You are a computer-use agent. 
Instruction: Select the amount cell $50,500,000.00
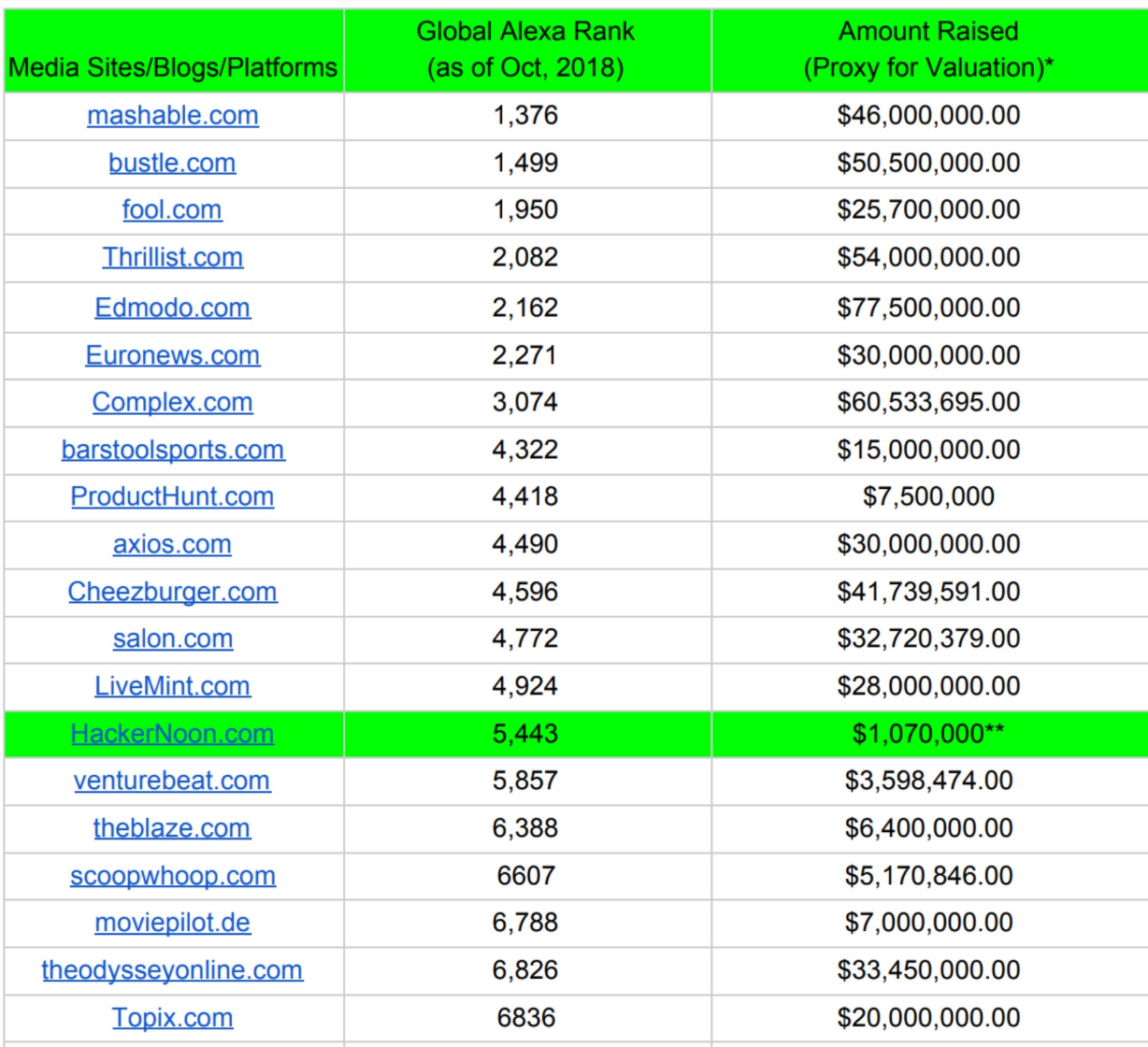929,163
